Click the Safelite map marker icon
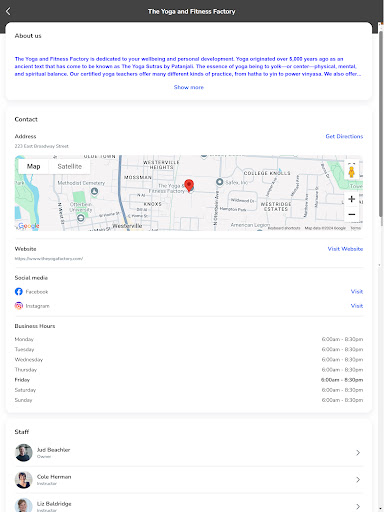 (219, 182)
